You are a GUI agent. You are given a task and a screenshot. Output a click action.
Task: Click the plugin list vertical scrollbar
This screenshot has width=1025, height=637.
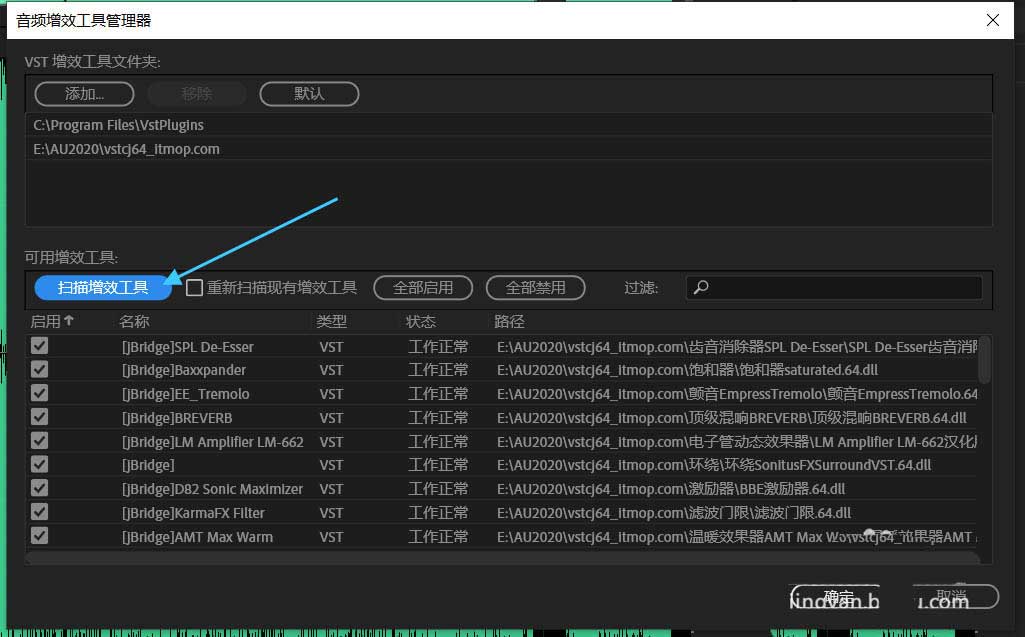(x=984, y=360)
